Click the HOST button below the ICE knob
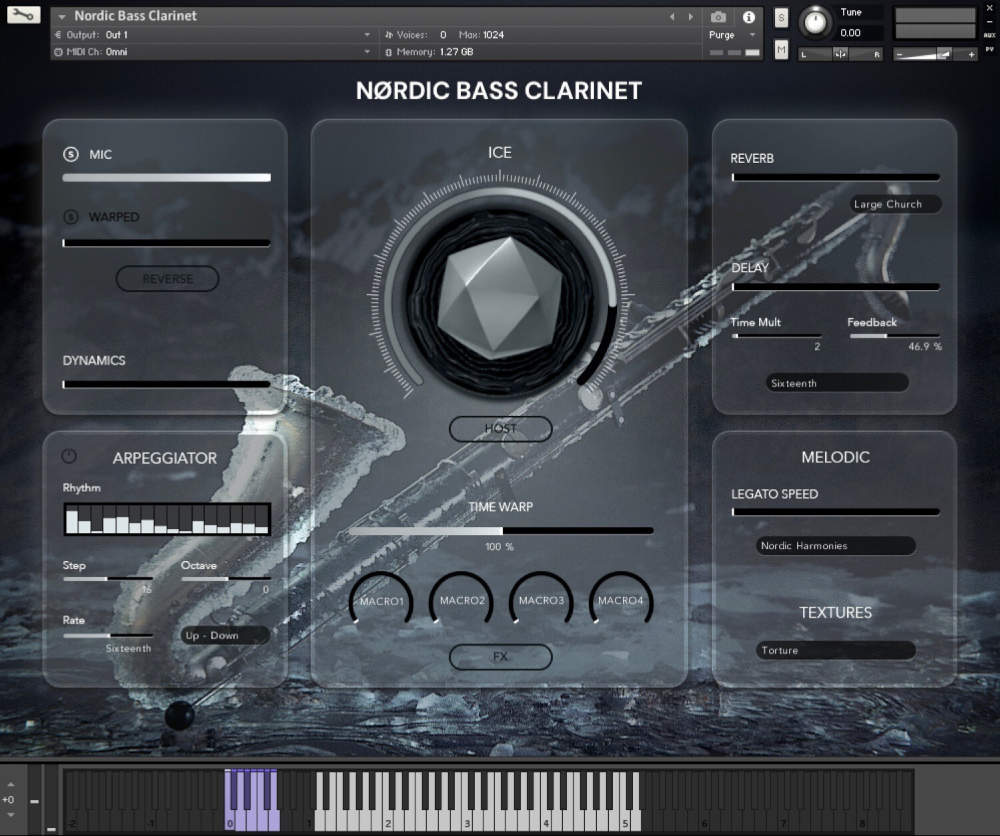Image resolution: width=1000 pixels, height=836 pixels. 500,429
